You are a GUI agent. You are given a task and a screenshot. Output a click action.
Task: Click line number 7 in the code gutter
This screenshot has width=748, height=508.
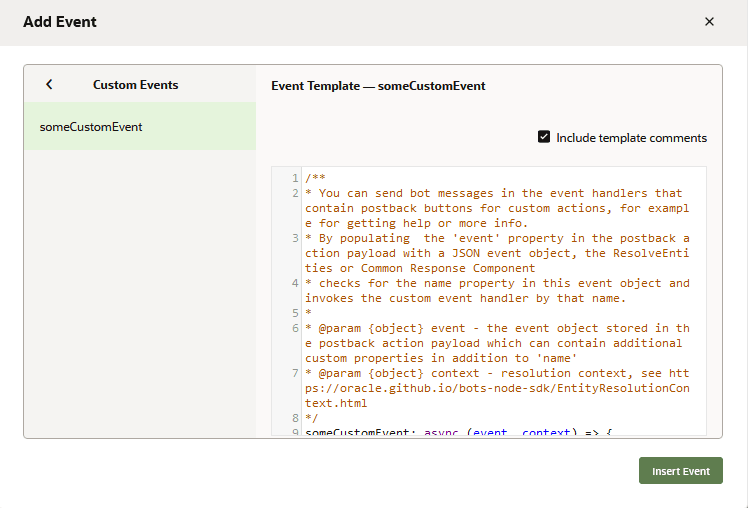[x=295, y=373]
